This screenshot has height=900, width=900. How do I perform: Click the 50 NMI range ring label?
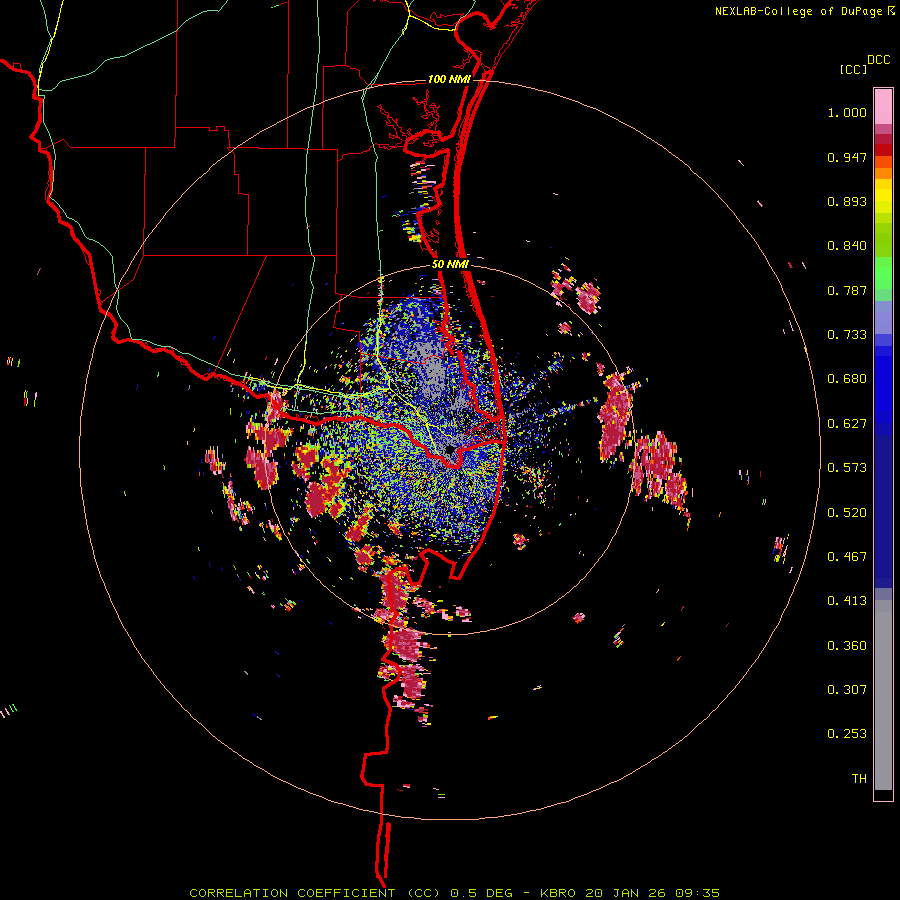(450, 264)
